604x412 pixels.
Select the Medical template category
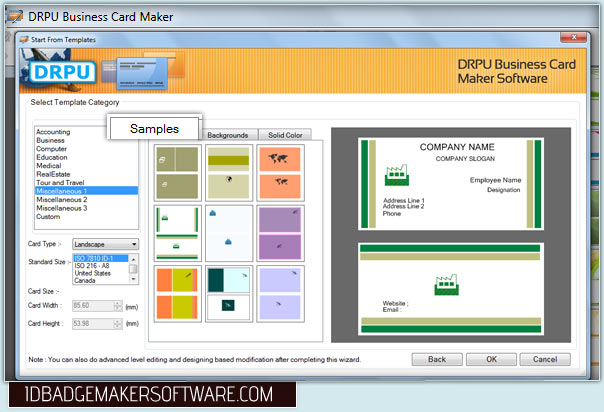(x=49, y=166)
